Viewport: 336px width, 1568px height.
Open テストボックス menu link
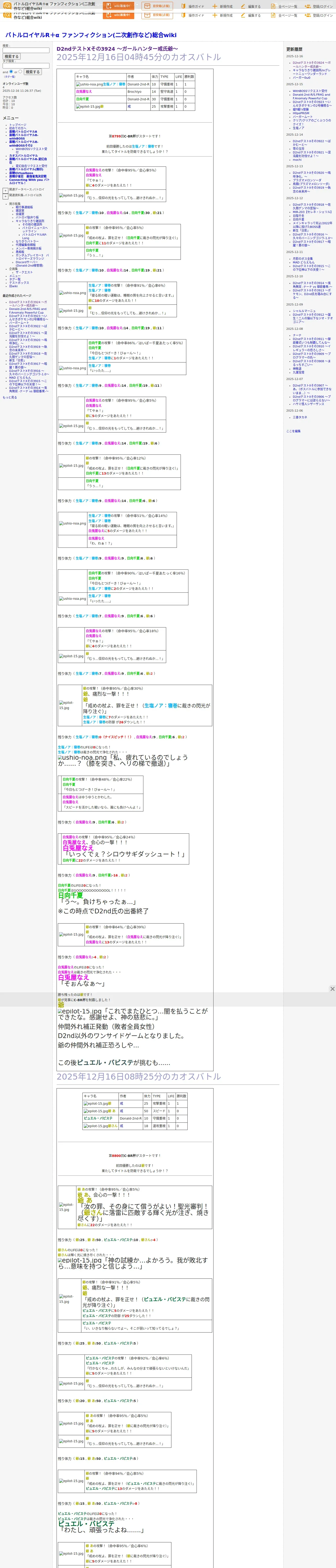point(19,283)
